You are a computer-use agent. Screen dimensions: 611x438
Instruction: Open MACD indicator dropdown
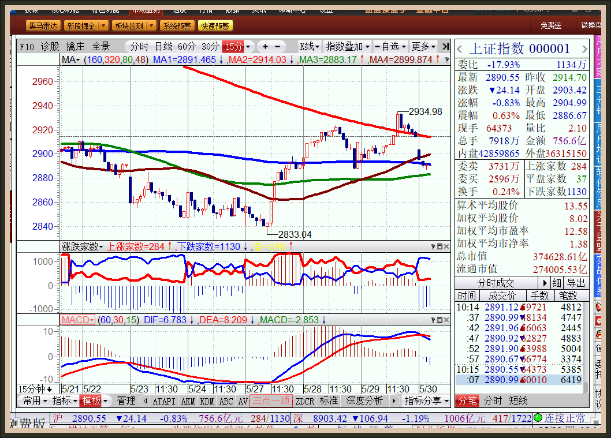(x=78, y=320)
